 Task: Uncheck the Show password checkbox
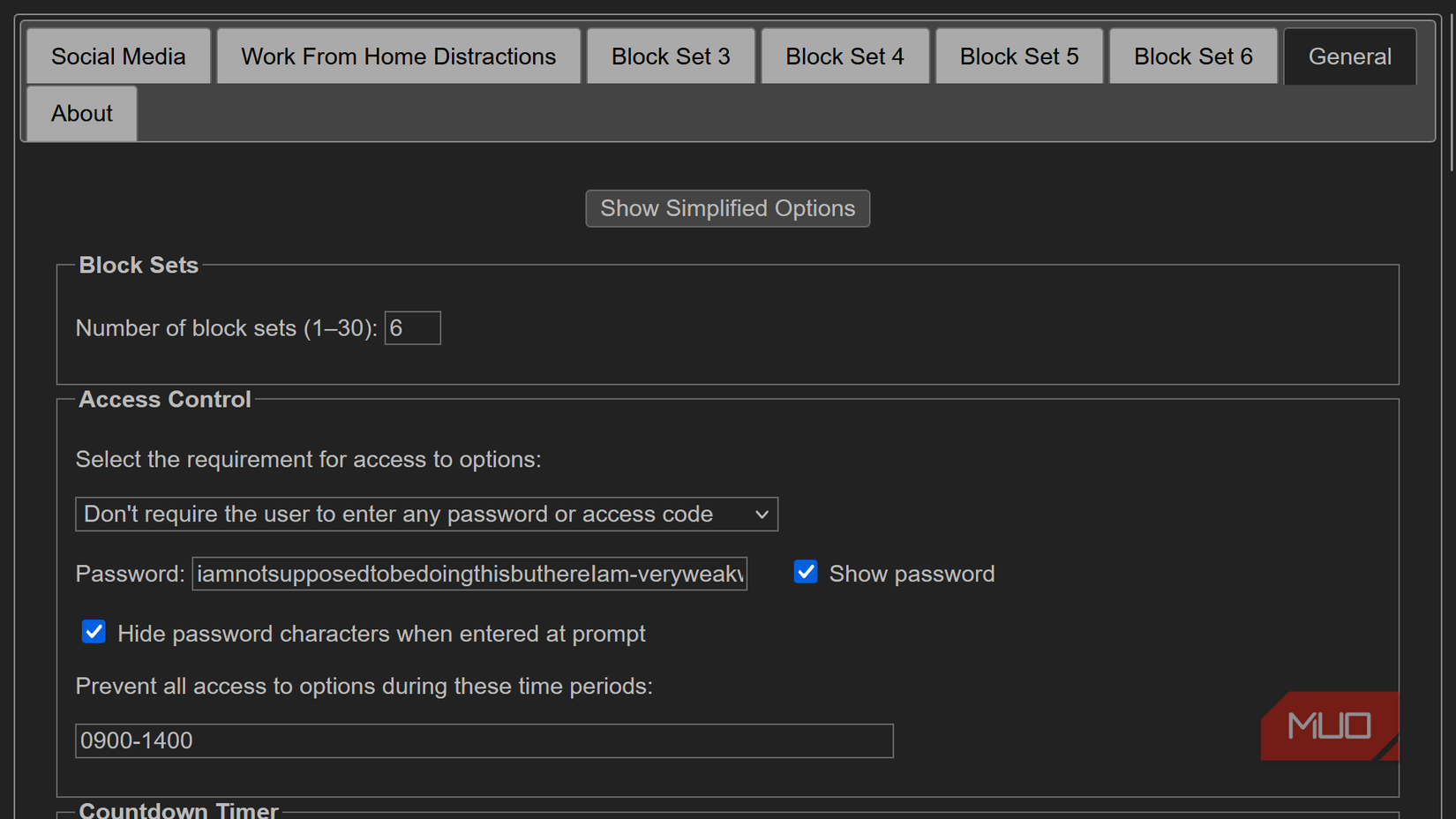click(805, 572)
